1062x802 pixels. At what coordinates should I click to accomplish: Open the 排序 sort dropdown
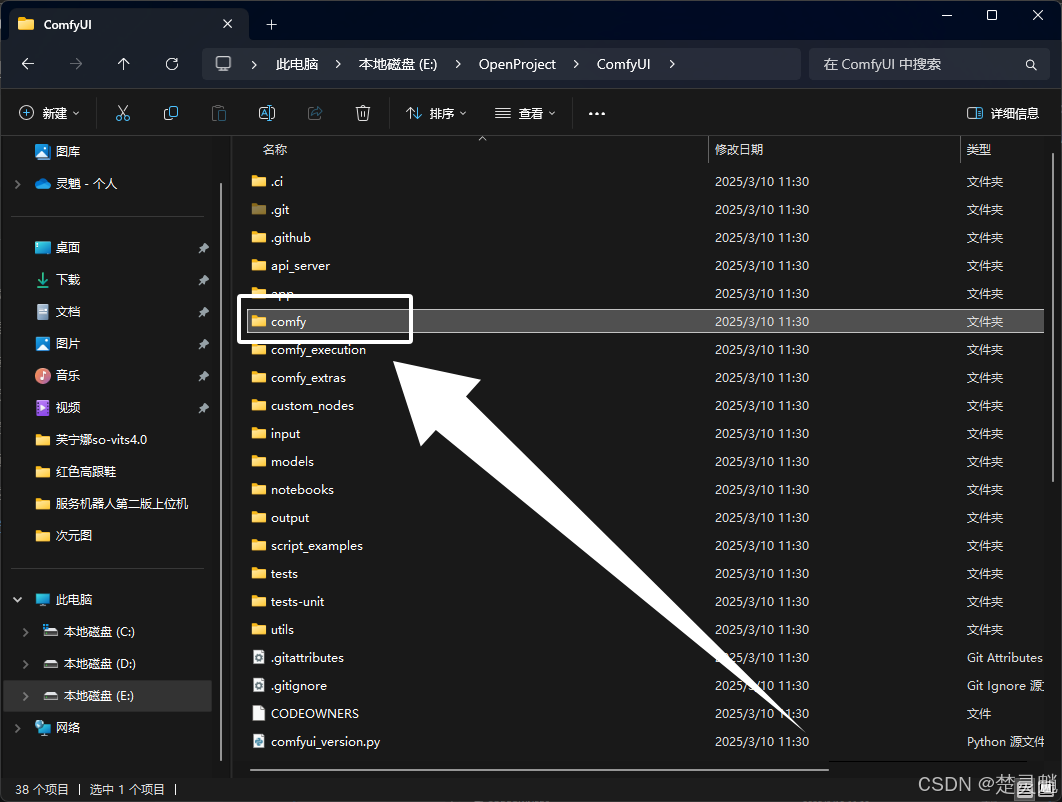tap(436, 113)
